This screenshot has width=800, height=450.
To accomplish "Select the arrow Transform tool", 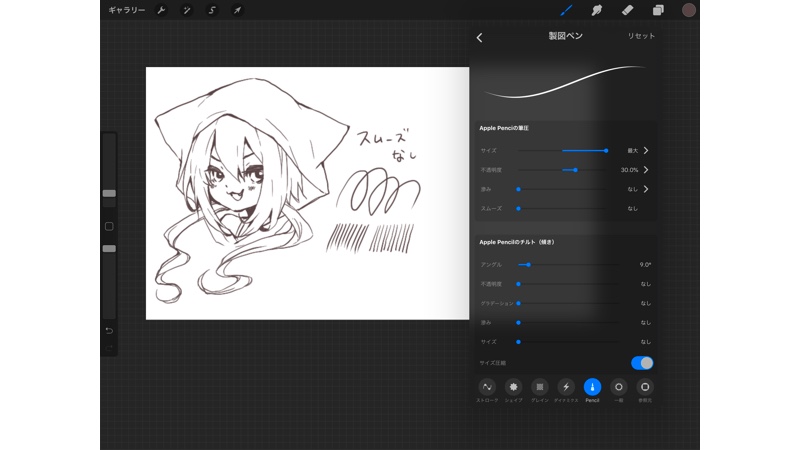I will (x=238, y=10).
